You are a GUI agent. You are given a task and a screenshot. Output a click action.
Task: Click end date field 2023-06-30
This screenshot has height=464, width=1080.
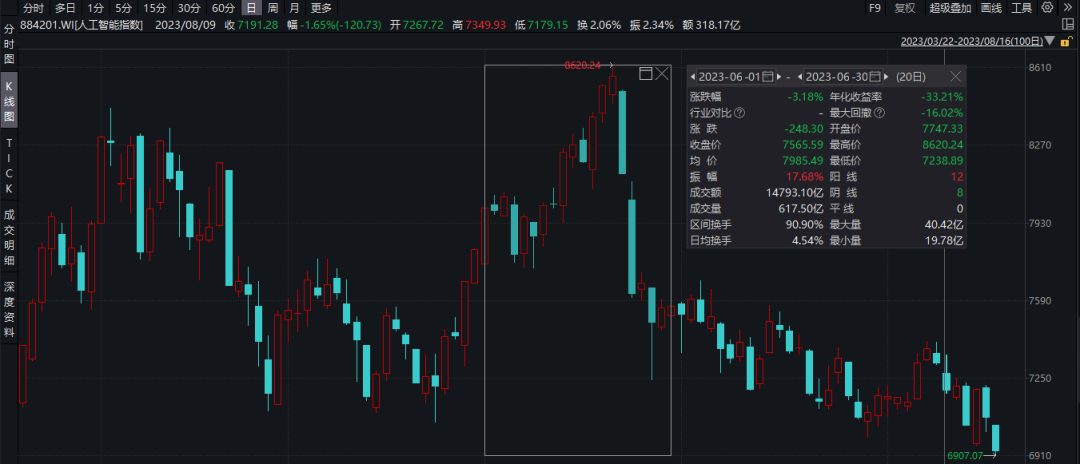click(835, 76)
